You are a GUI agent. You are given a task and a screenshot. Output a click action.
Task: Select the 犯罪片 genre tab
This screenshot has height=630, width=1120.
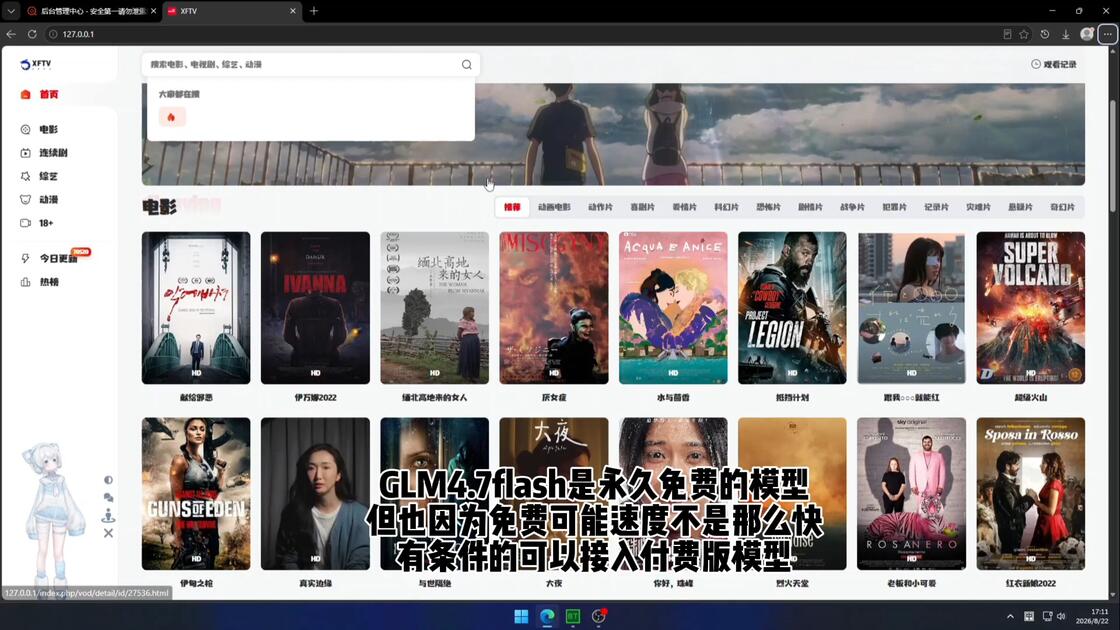pyautogui.click(x=894, y=207)
